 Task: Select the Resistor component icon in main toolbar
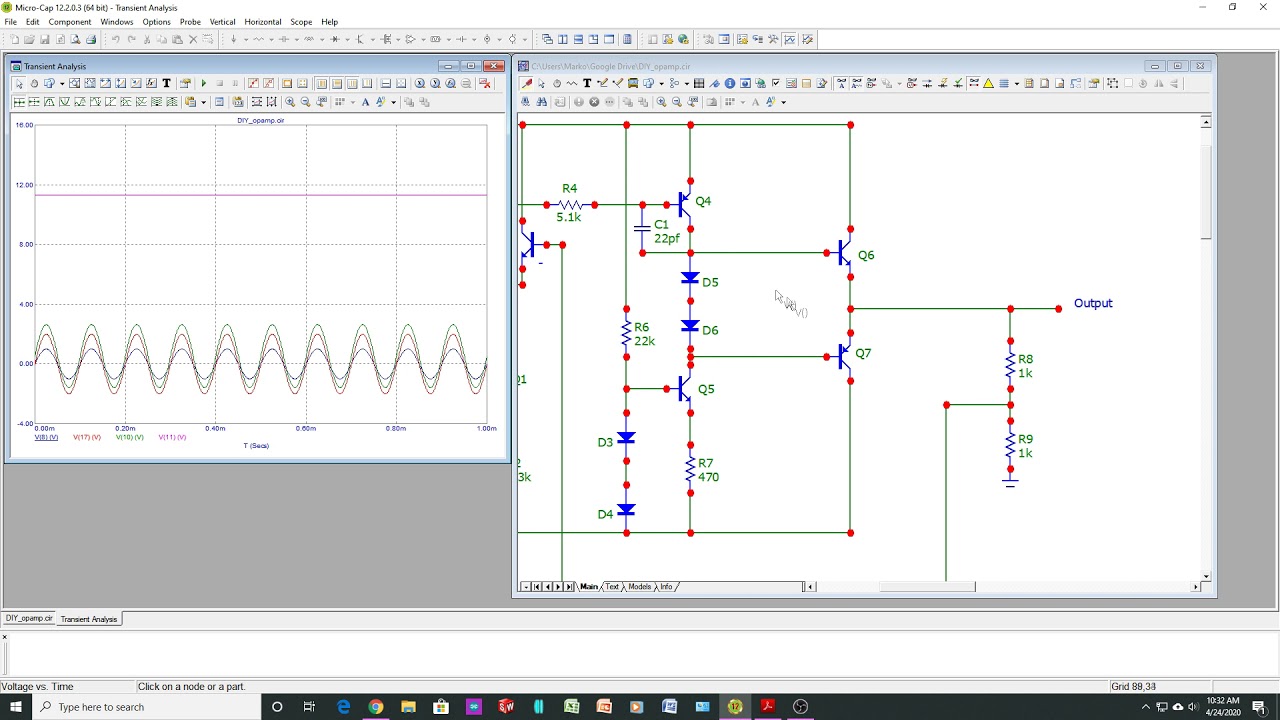pyautogui.click(x=259, y=39)
